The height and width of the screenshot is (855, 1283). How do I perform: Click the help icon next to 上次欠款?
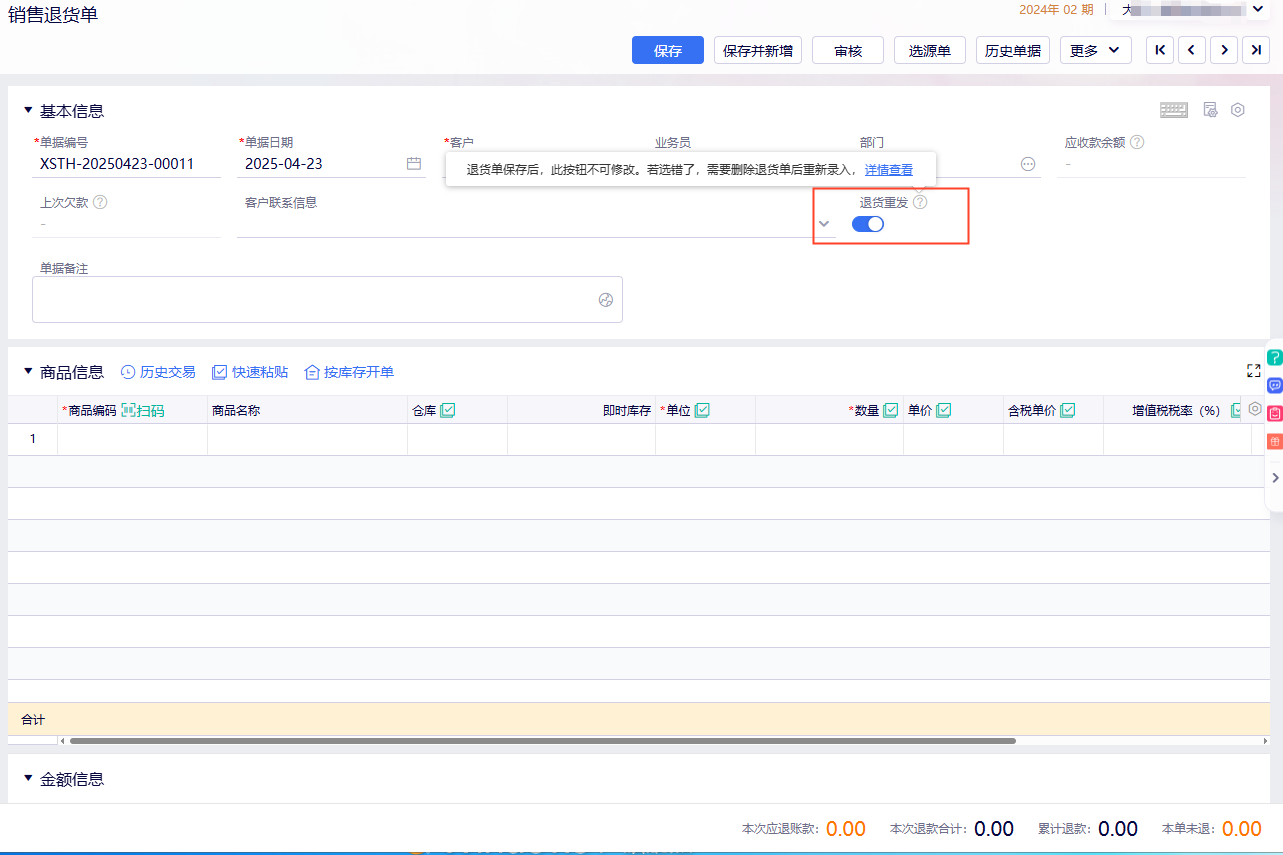[x=100, y=202]
